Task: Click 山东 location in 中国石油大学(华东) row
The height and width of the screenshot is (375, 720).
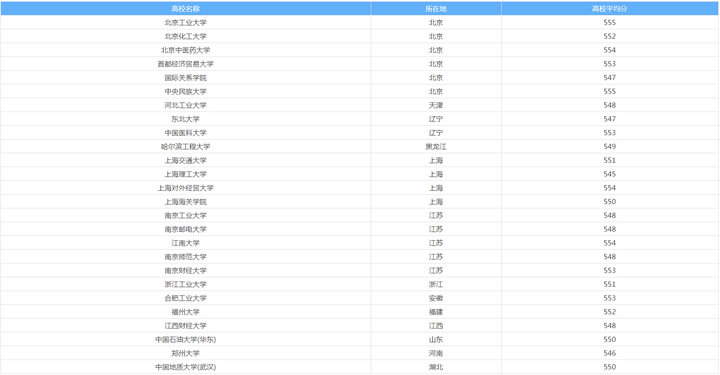Action: click(436, 339)
